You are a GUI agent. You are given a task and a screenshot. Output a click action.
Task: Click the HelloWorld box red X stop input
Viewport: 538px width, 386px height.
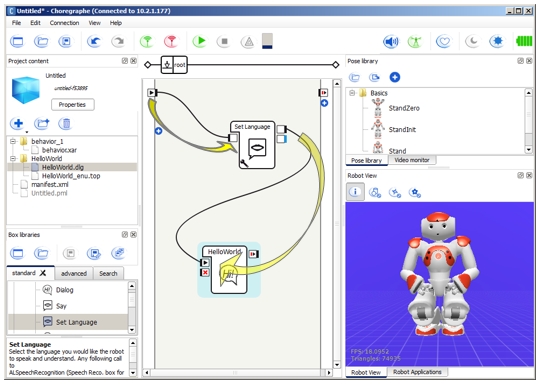point(205,273)
